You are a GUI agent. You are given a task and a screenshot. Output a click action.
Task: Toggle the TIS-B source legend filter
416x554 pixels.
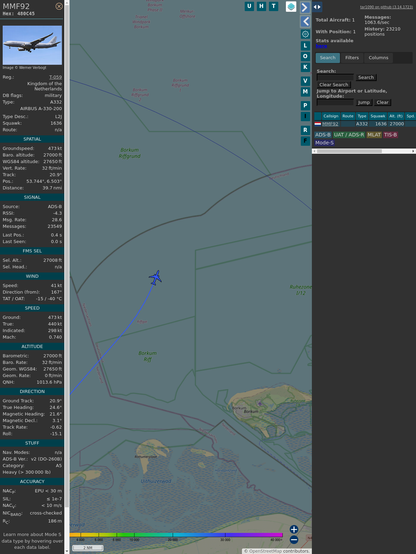click(x=391, y=135)
